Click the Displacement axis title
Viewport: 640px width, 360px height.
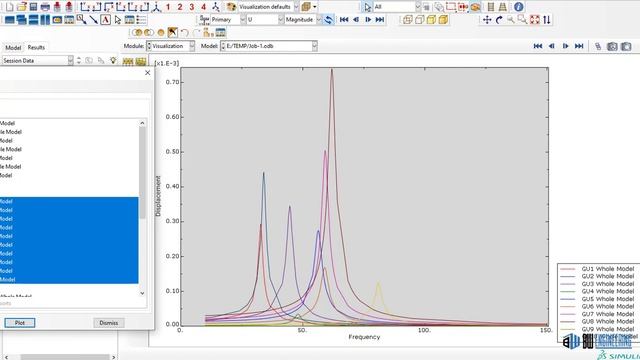coord(158,196)
